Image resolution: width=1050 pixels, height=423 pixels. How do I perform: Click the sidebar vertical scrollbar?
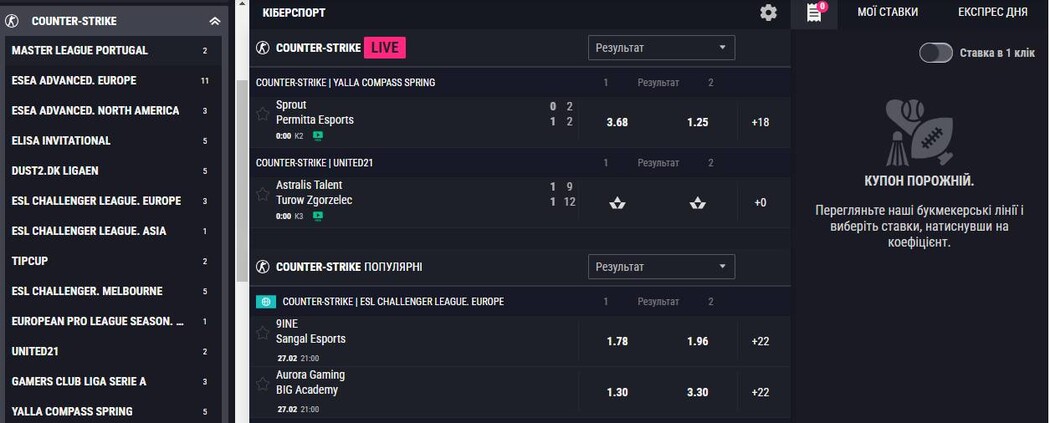pos(241,180)
